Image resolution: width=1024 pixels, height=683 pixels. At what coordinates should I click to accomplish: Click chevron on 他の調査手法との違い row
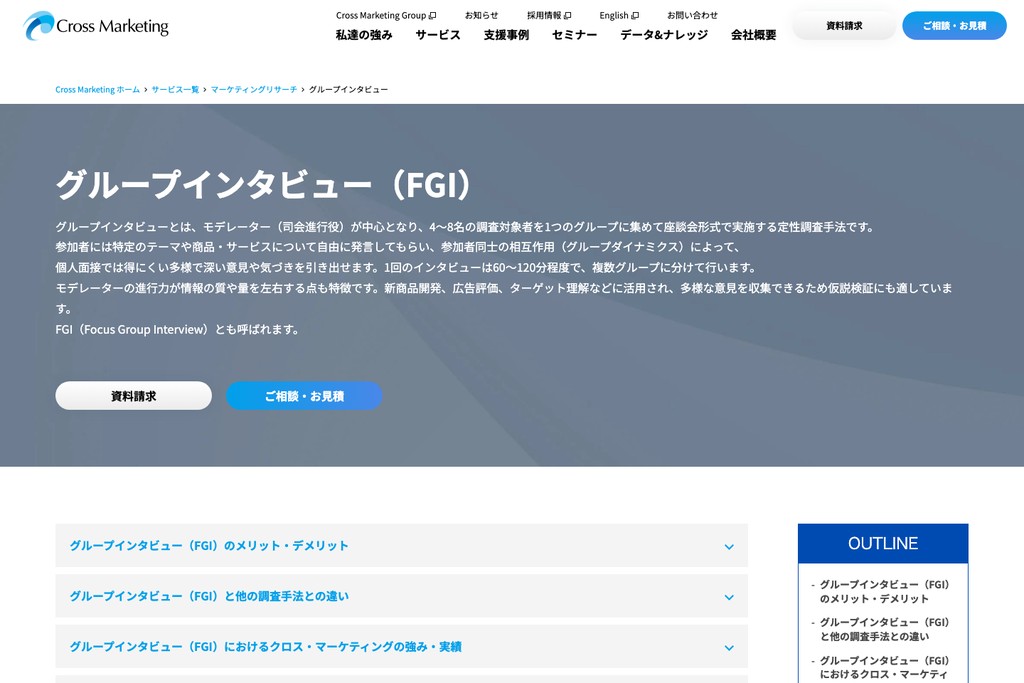pos(729,597)
